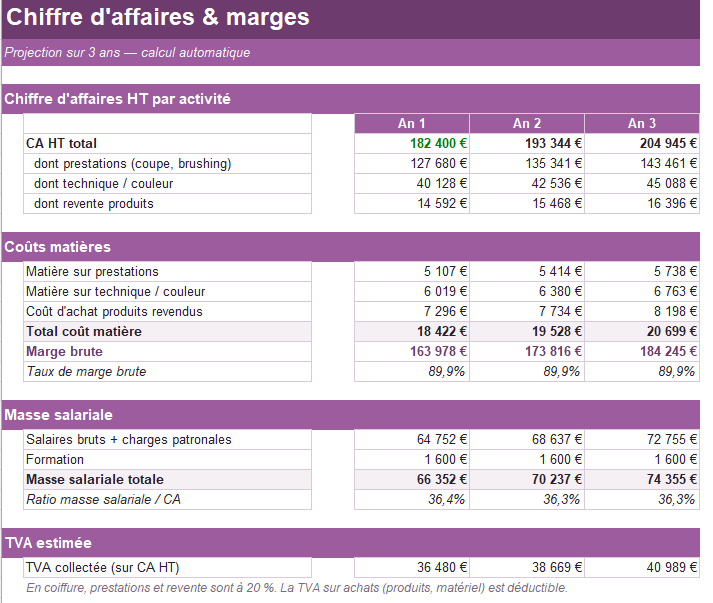This screenshot has width=713, height=603.
Task: Select 'Salaires bruts + charges patronales' label
Action: 167,439
